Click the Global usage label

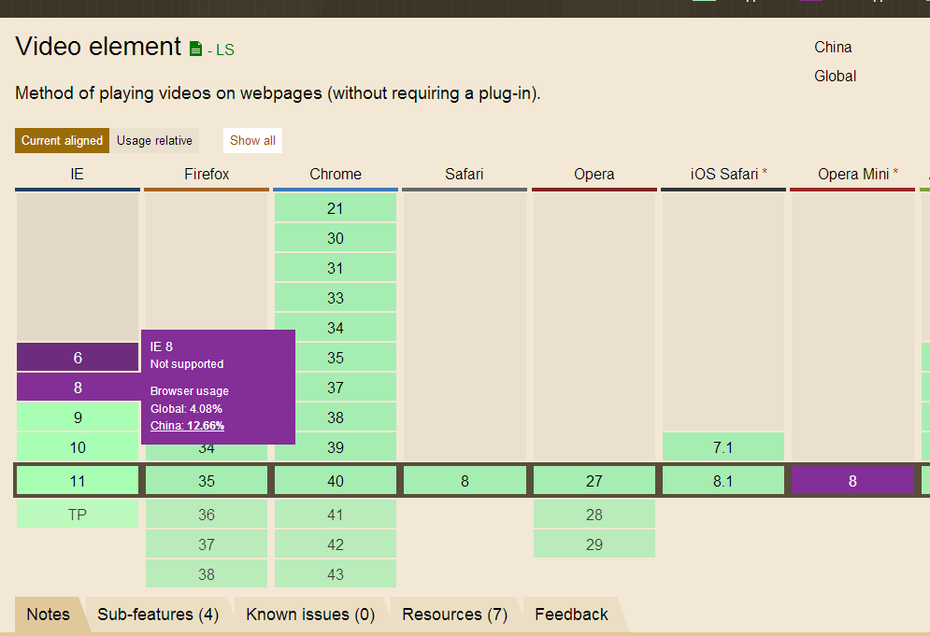point(835,76)
